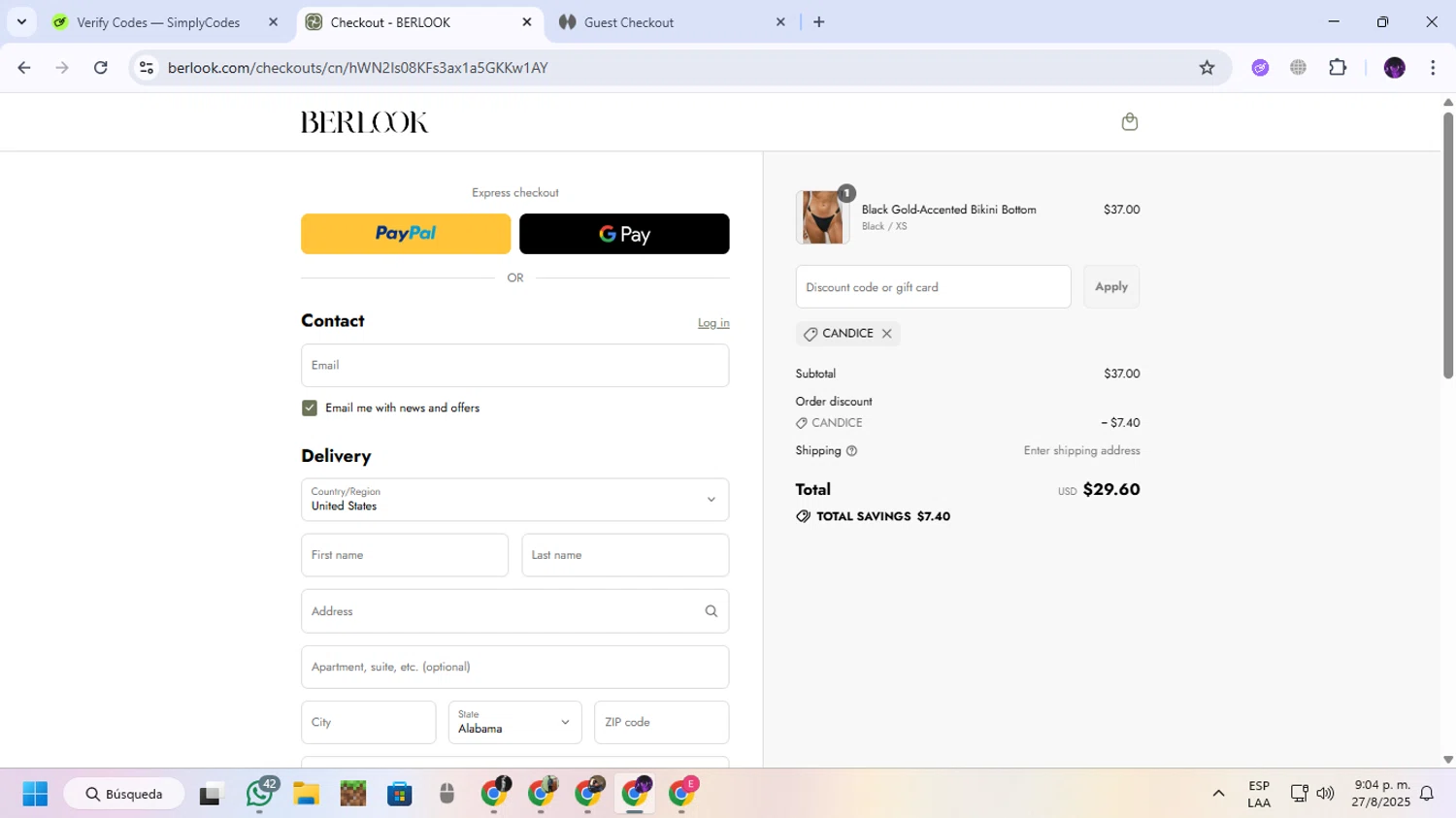Click the address search magnifier icon
Screen dimensions: 1456x818
click(x=711, y=611)
